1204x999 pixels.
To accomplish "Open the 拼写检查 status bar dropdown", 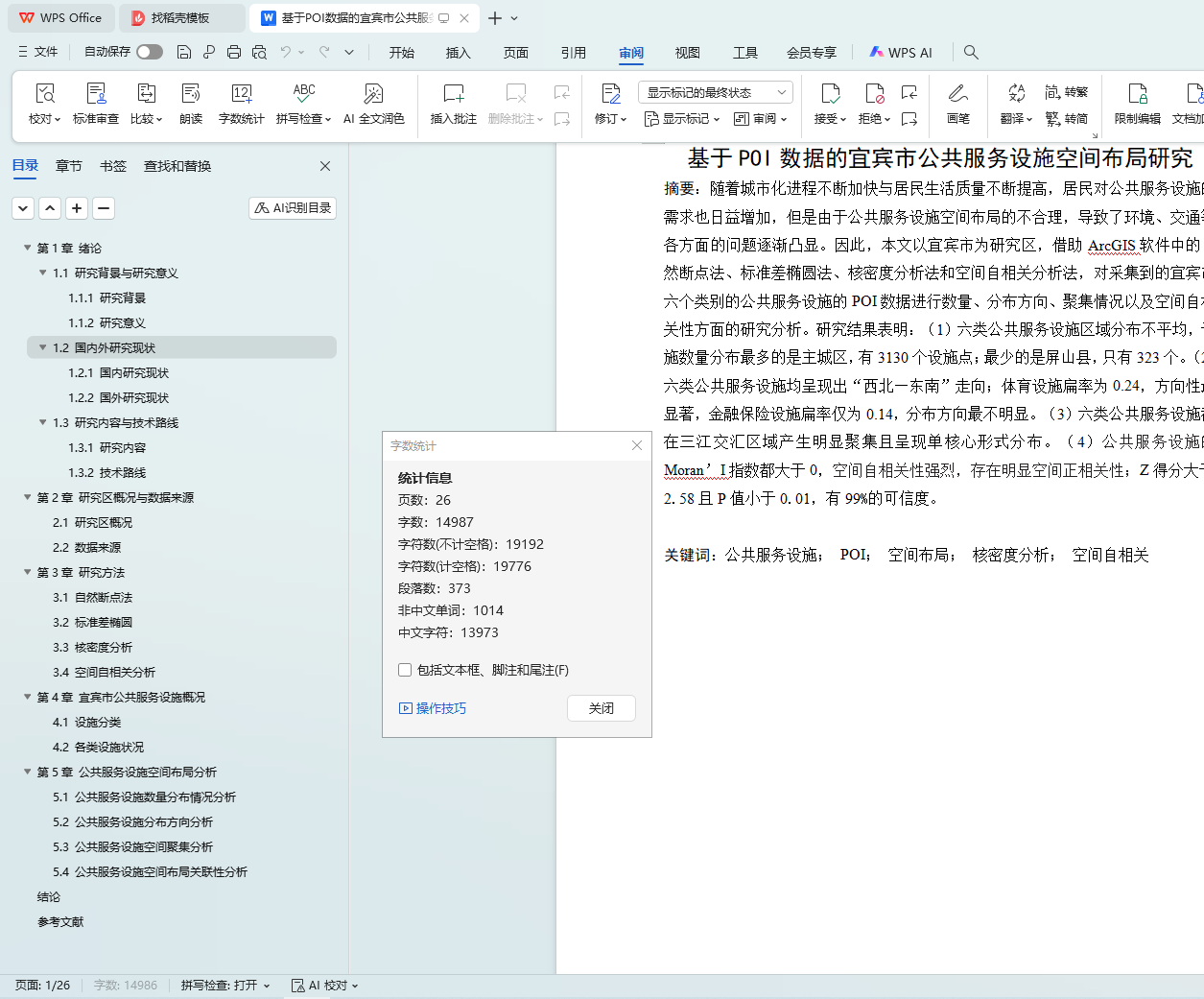I will 225,986.
